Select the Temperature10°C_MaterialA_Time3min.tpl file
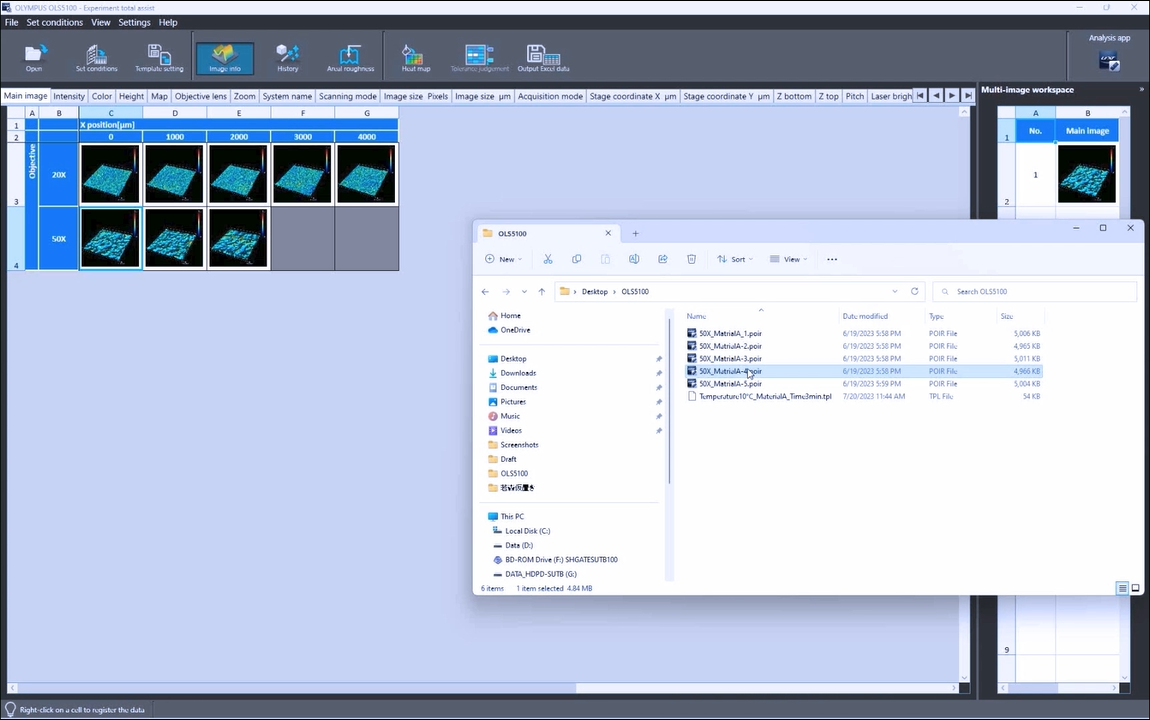Viewport: 1150px width, 720px height. click(765, 396)
